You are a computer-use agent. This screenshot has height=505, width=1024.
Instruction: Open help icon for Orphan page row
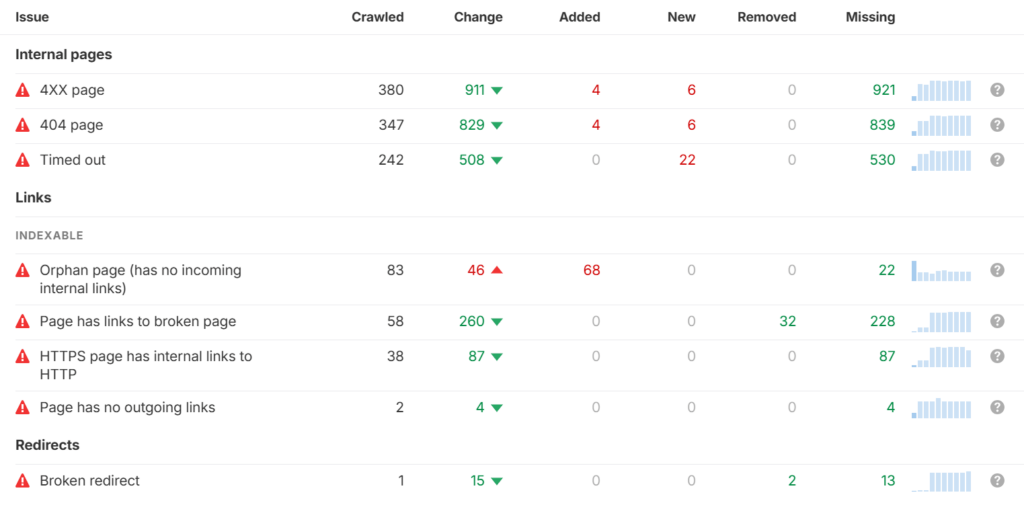click(997, 270)
